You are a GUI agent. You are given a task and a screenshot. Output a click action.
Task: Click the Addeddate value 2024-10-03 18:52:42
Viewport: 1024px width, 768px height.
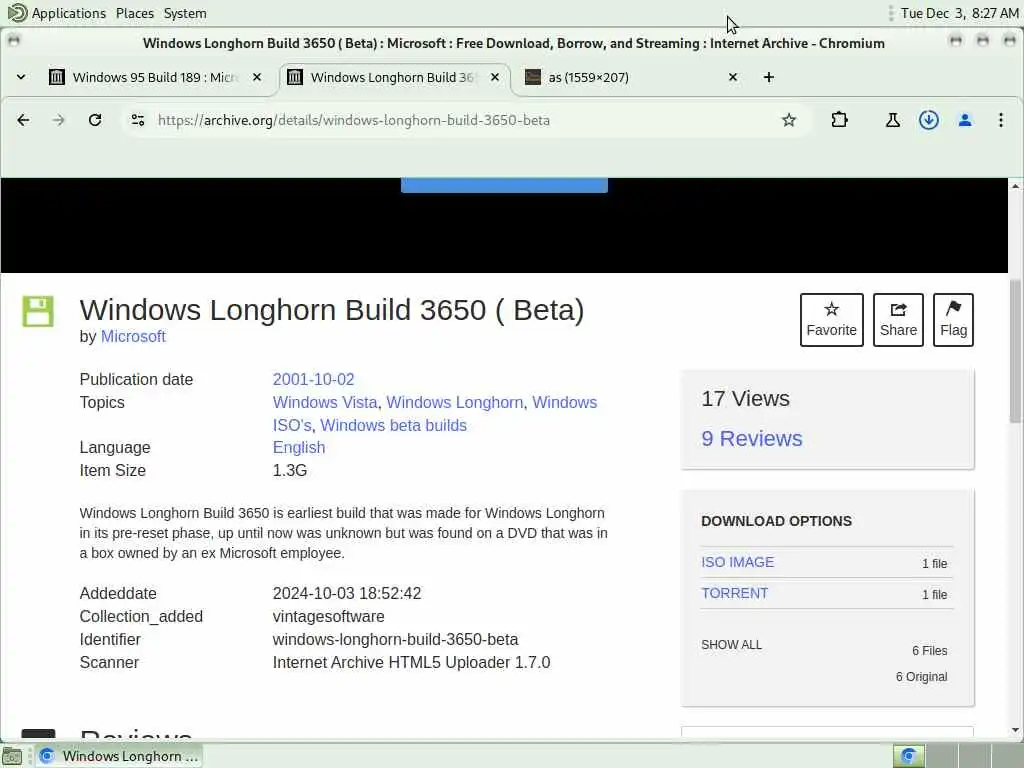pyautogui.click(x=347, y=594)
